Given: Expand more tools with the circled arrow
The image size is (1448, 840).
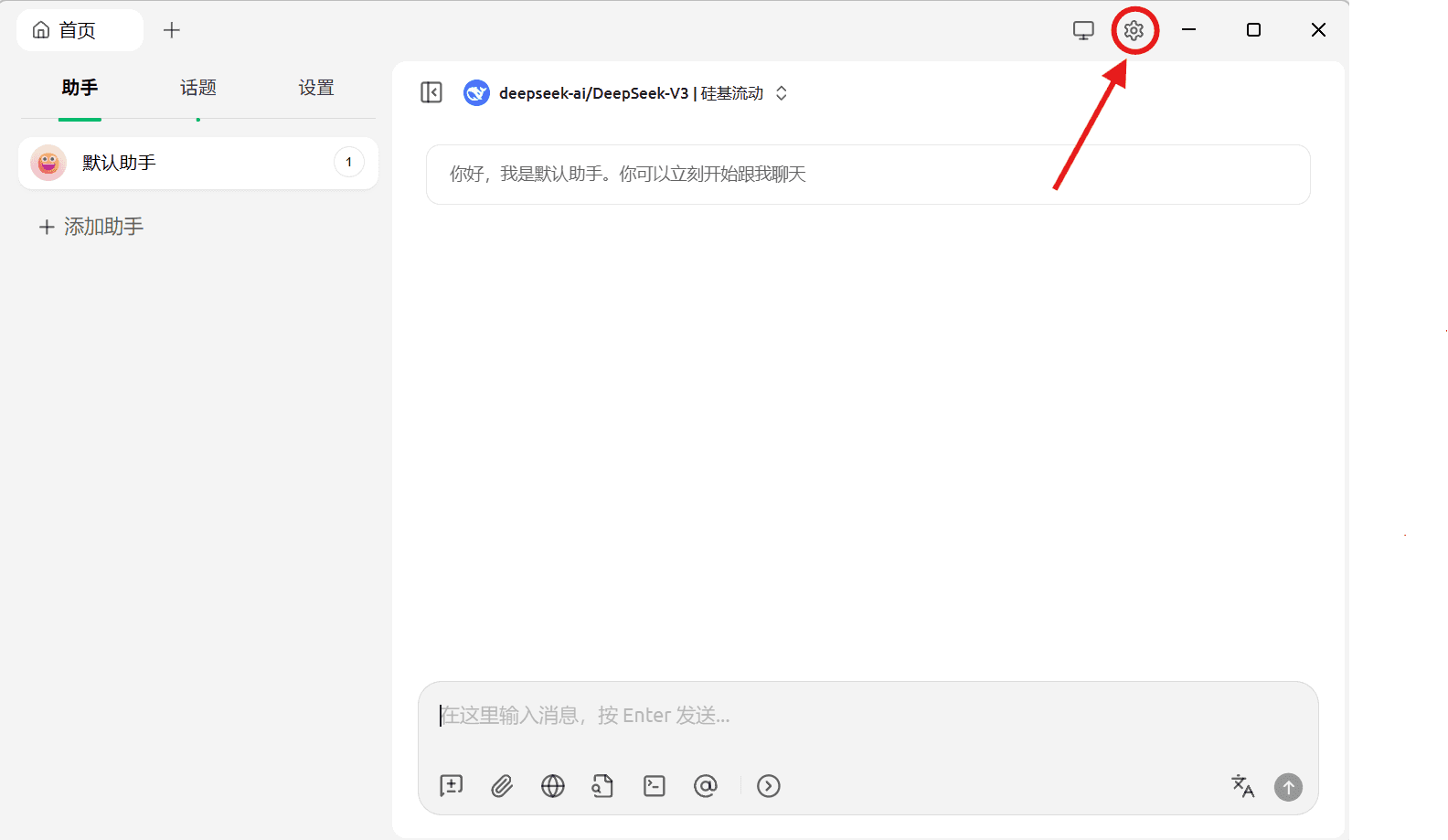Looking at the screenshot, I should coord(769,786).
